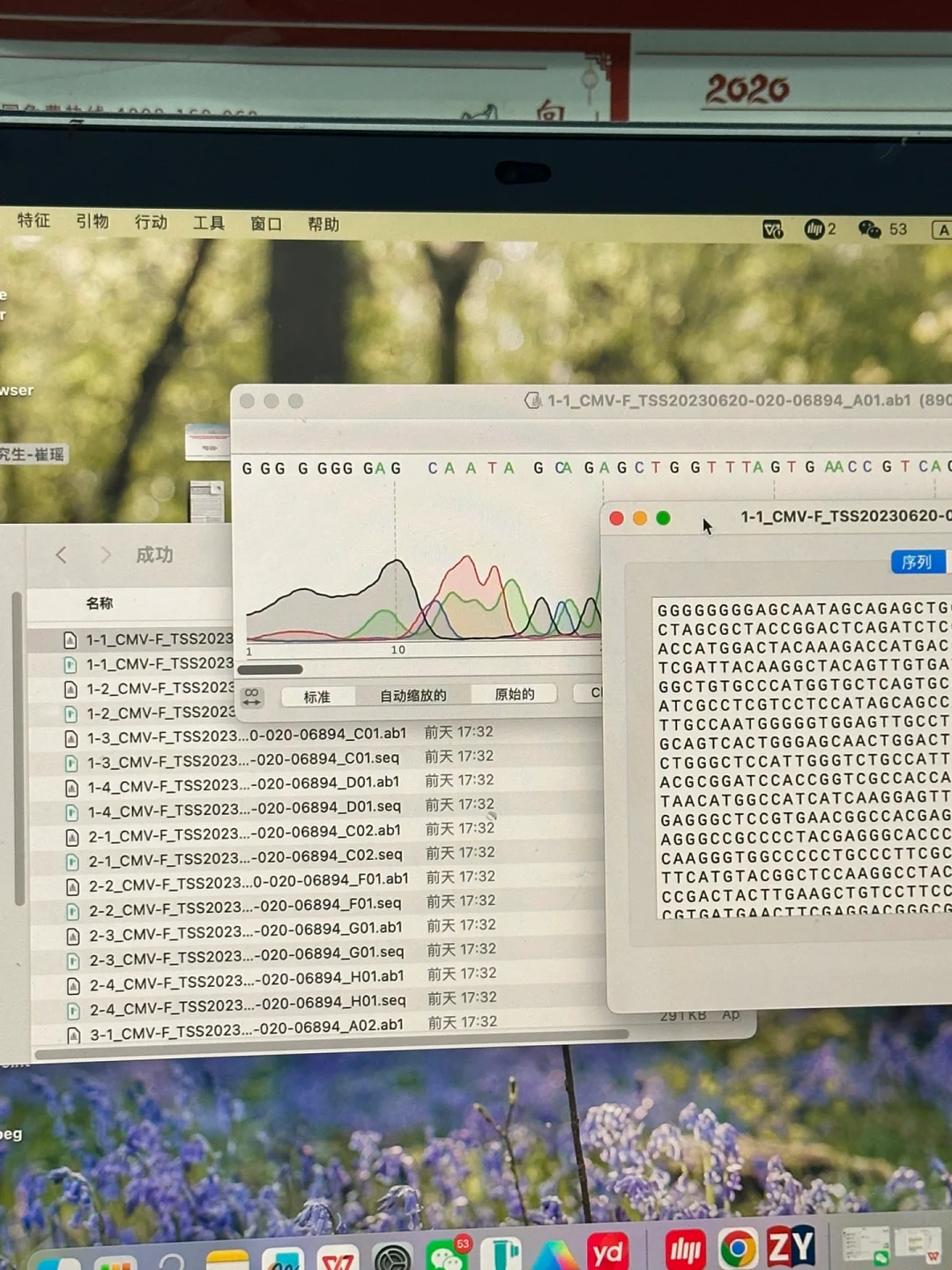Slide the chromatogram horizontal scroll thumb
This screenshot has width=952, height=1270.
(x=271, y=669)
